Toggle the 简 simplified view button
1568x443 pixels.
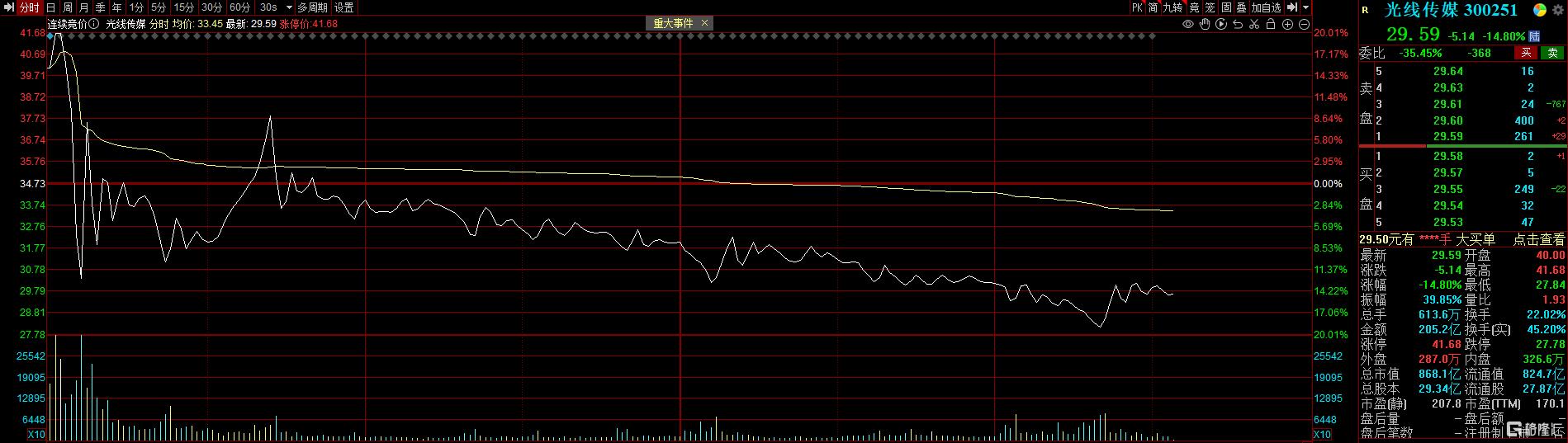[x=1153, y=7]
